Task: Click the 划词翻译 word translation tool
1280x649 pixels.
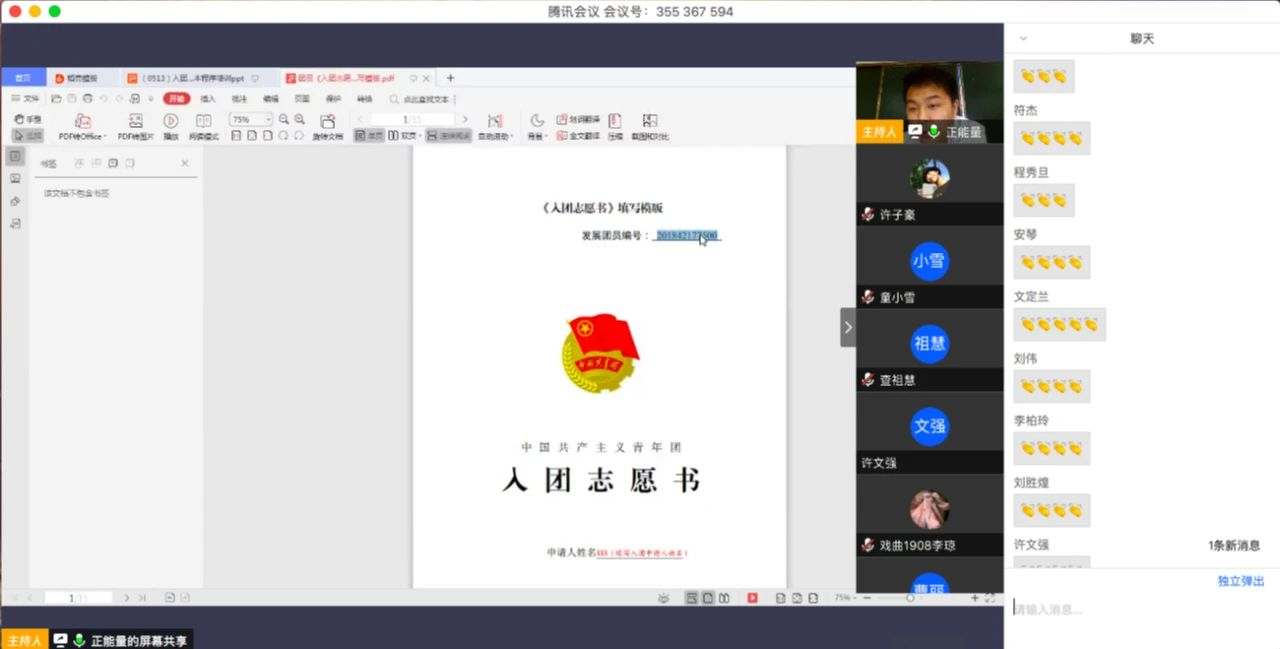Action: (578, 119)
